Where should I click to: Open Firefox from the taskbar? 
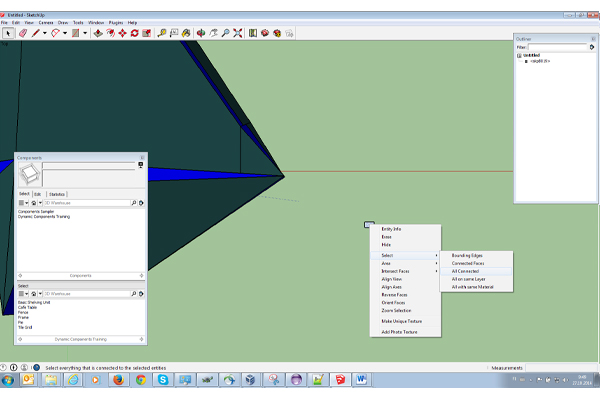point(117,380)
